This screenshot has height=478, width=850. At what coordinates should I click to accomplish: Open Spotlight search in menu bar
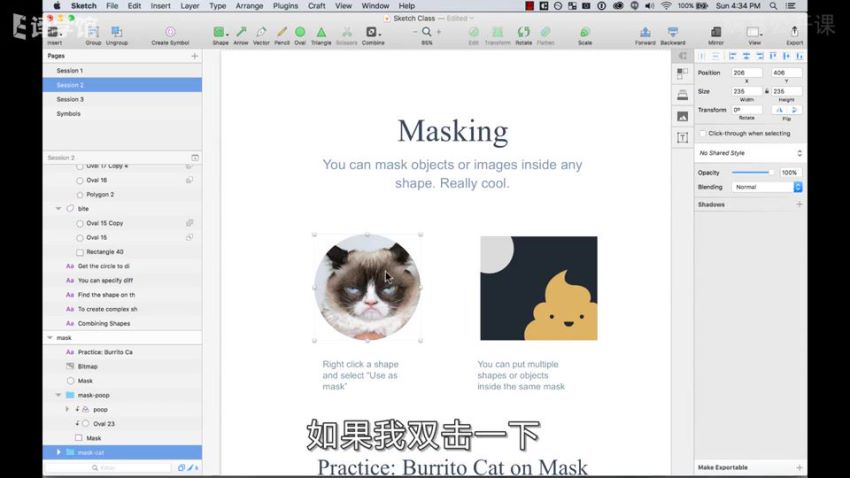(x=774, y=5)
